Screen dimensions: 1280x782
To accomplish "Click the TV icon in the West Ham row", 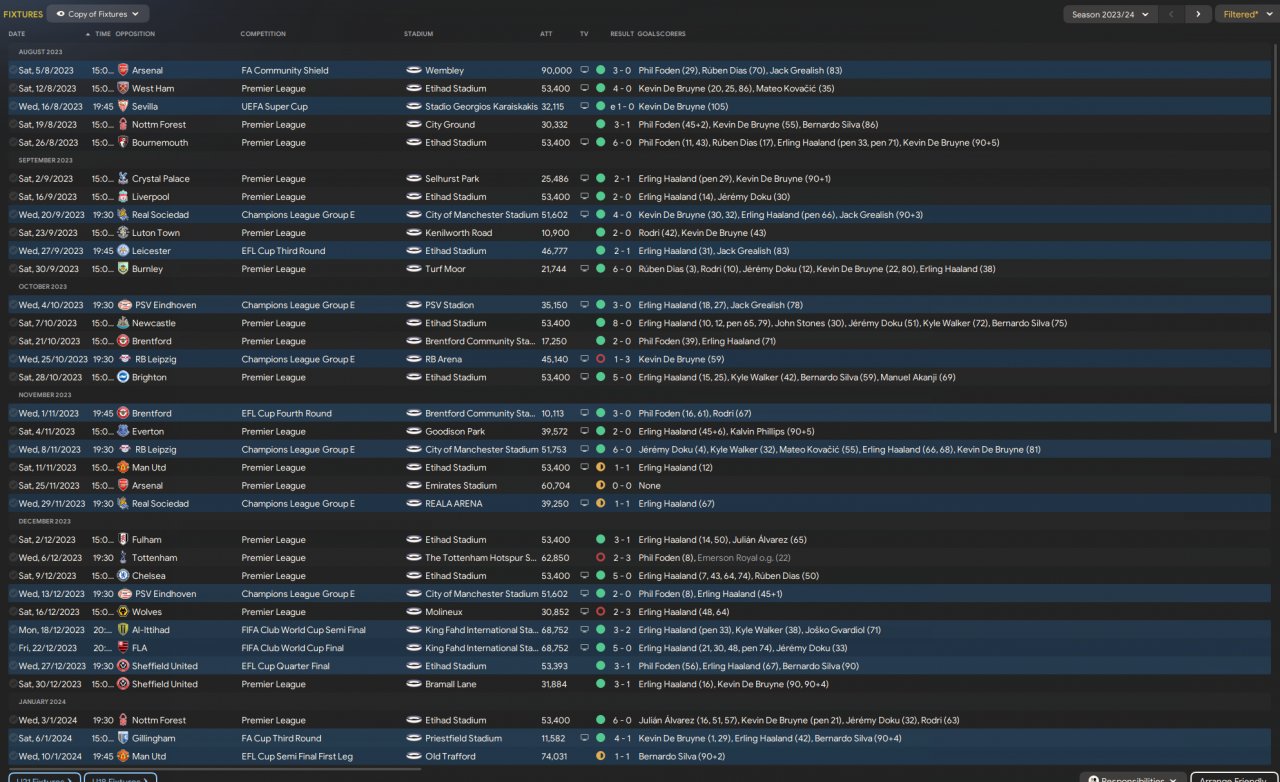I will pyautogui.click(x=584, y=89).
